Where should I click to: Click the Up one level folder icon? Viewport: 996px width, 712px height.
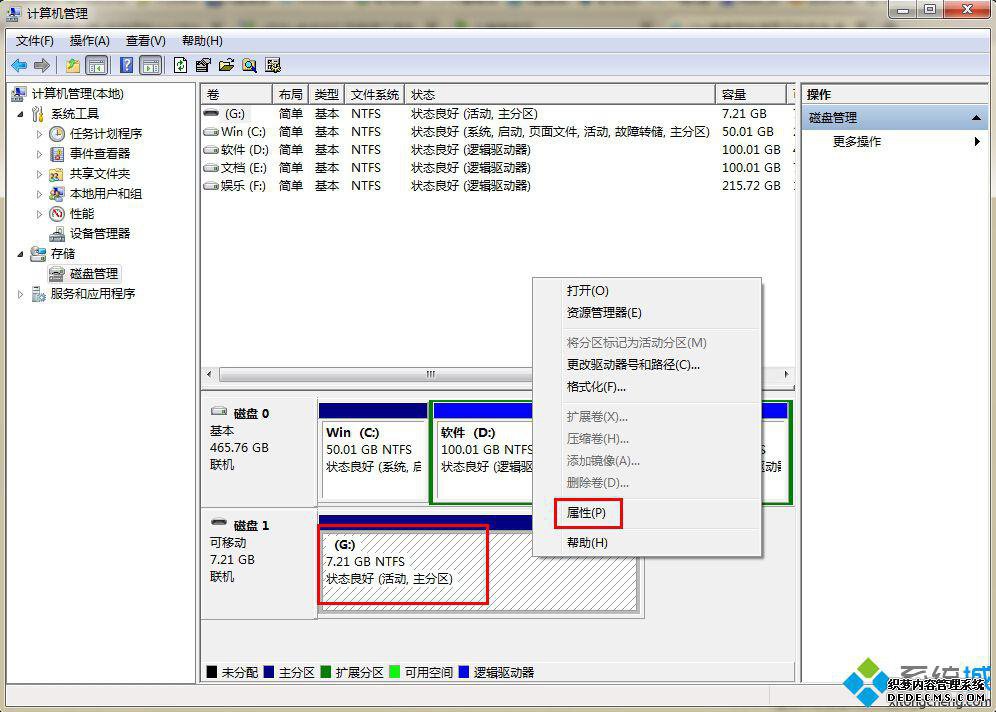(73, 65)
